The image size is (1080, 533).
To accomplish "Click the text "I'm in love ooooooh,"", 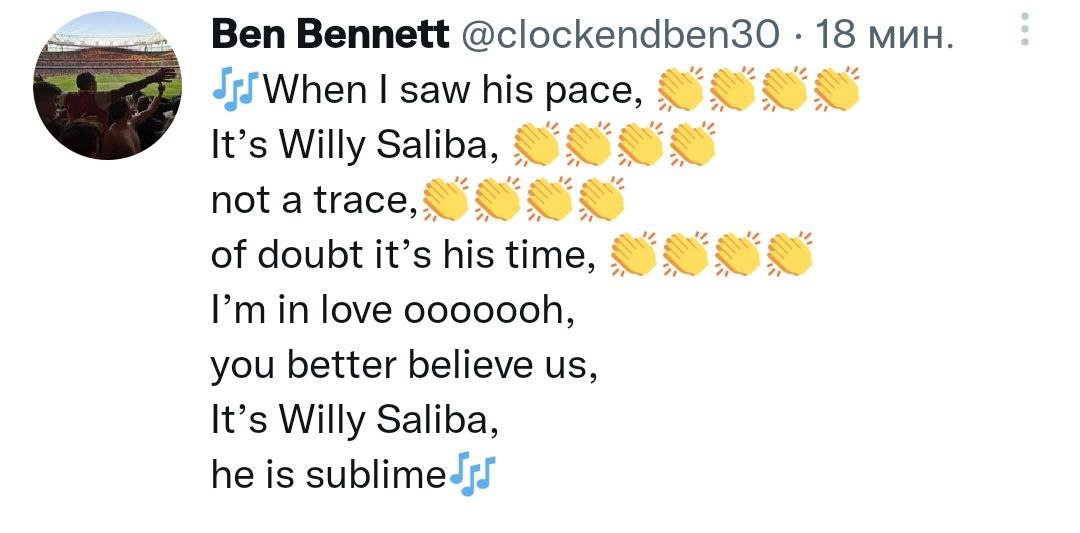I will pyautogui.click(x=393, y=312).
